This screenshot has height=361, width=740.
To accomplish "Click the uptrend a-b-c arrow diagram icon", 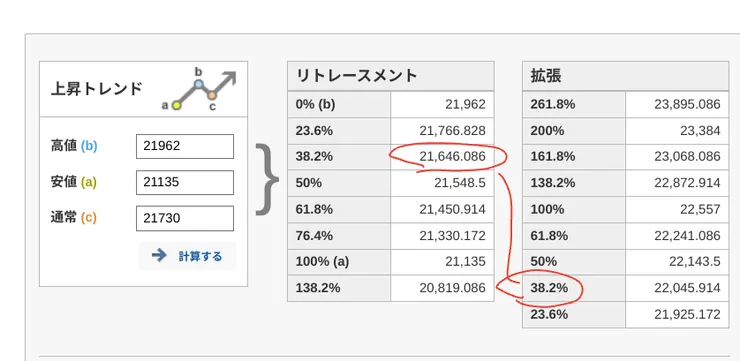I will (199, 89).
